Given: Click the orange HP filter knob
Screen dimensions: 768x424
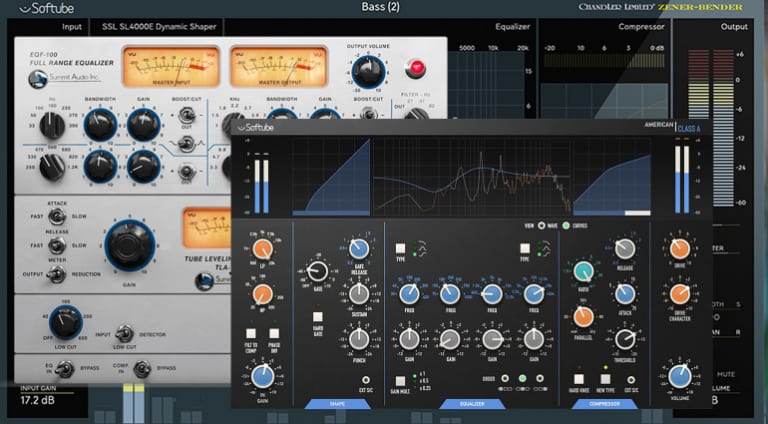Looking at the screenshot, I should click(x=263, y=294).
